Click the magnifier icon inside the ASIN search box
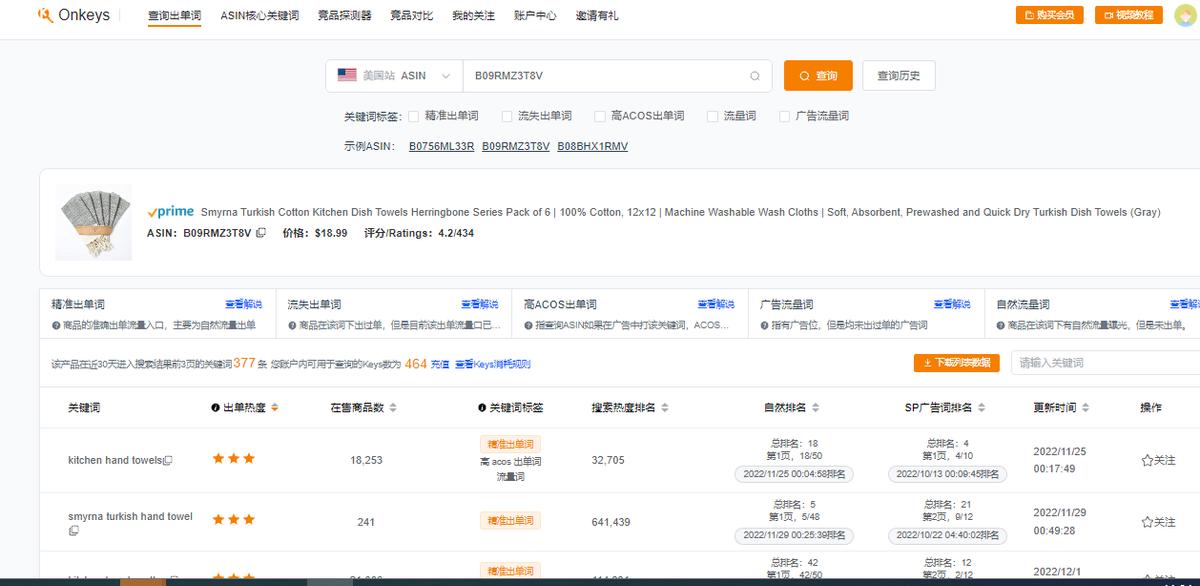This screenshot has height=586, width=1200. tap(756, 75)
